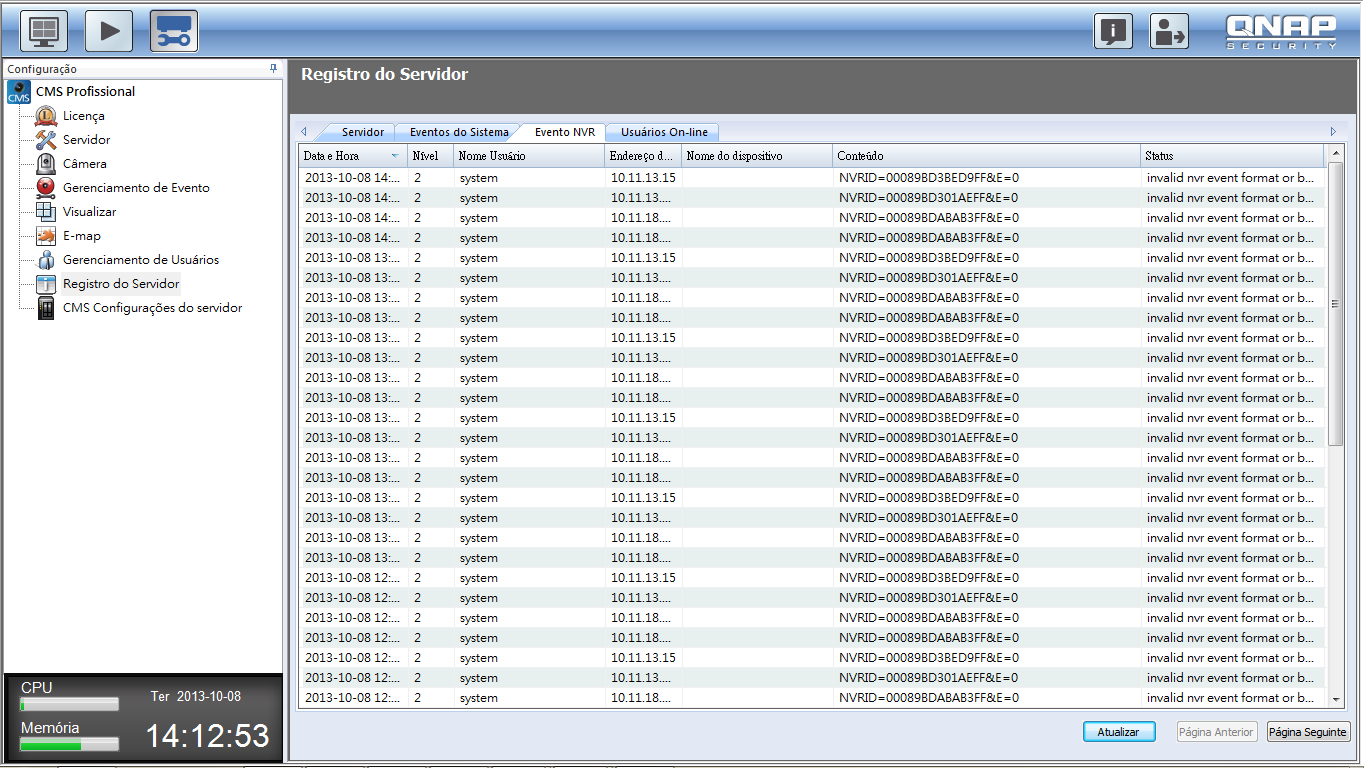The width and height of the screenshot is (1364, 768).
Task: Click the user logout icon
Action: click(x=1169, y=31)
